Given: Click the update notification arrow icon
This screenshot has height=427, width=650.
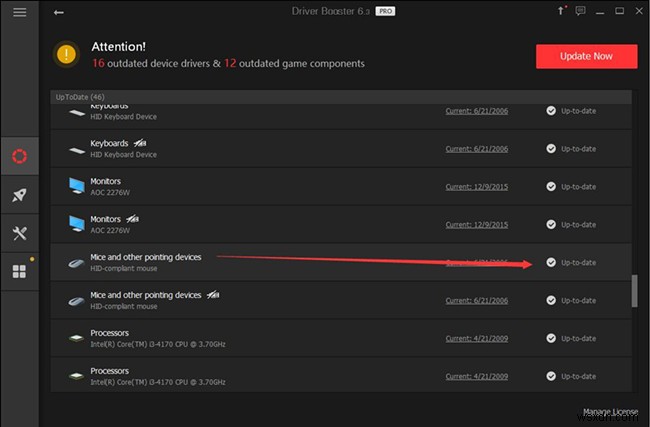Looking at the screenshot, I should (x=562, y=12).
